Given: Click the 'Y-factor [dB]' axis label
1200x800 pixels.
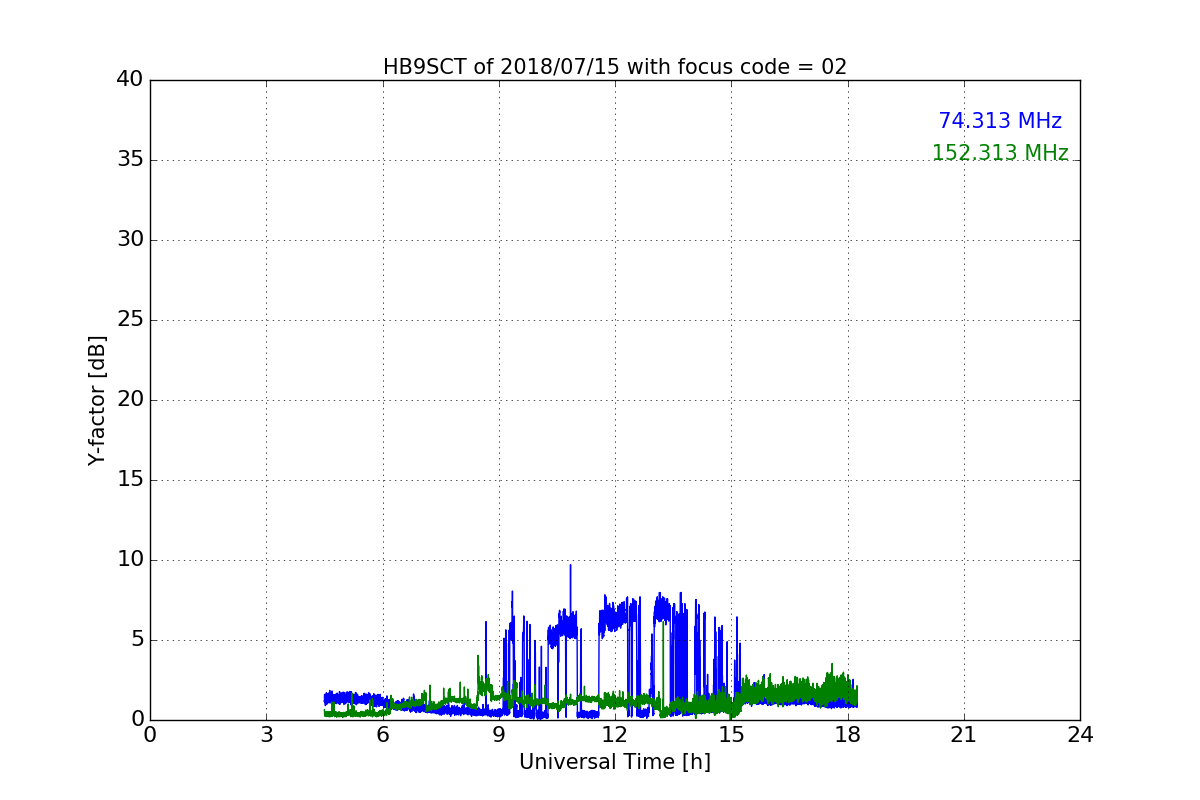Looking at the screenshot, I should tap(97, 400).
